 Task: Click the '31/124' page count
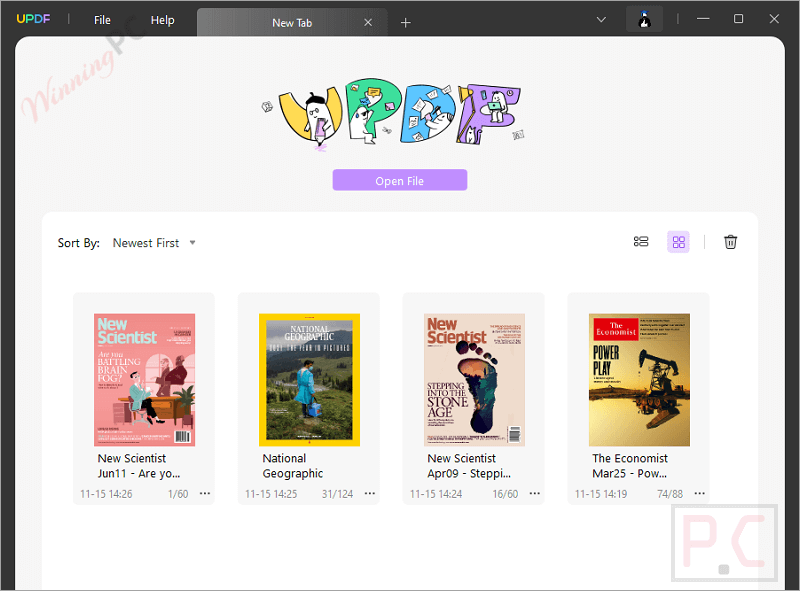337,494
